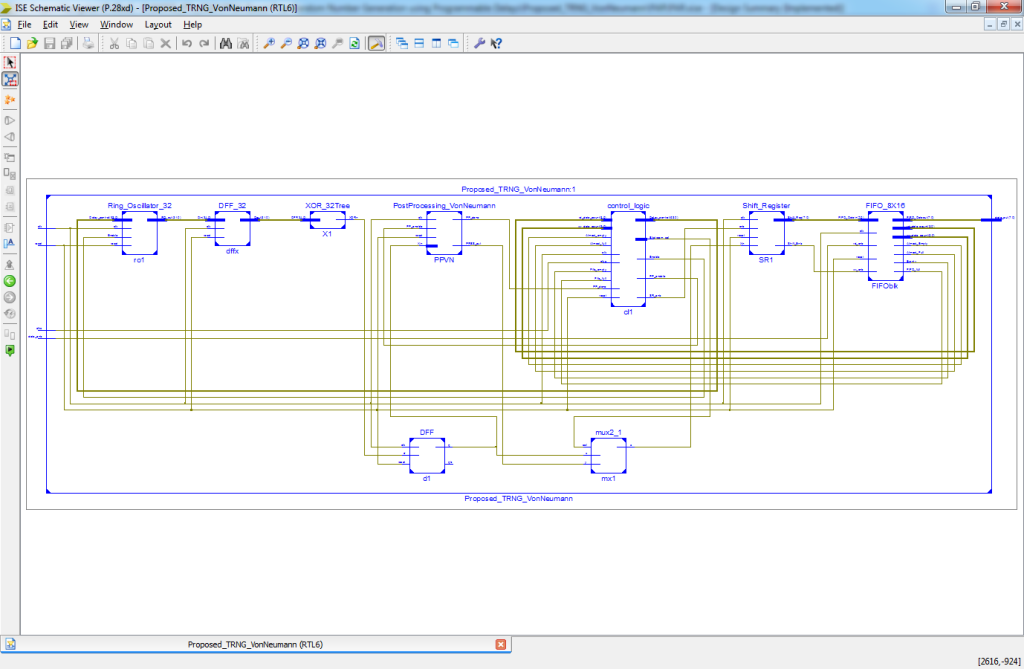This screenshot has height=669, width=1024.
Task: Expand the View menu dropdown
Action: coord(79,24)
